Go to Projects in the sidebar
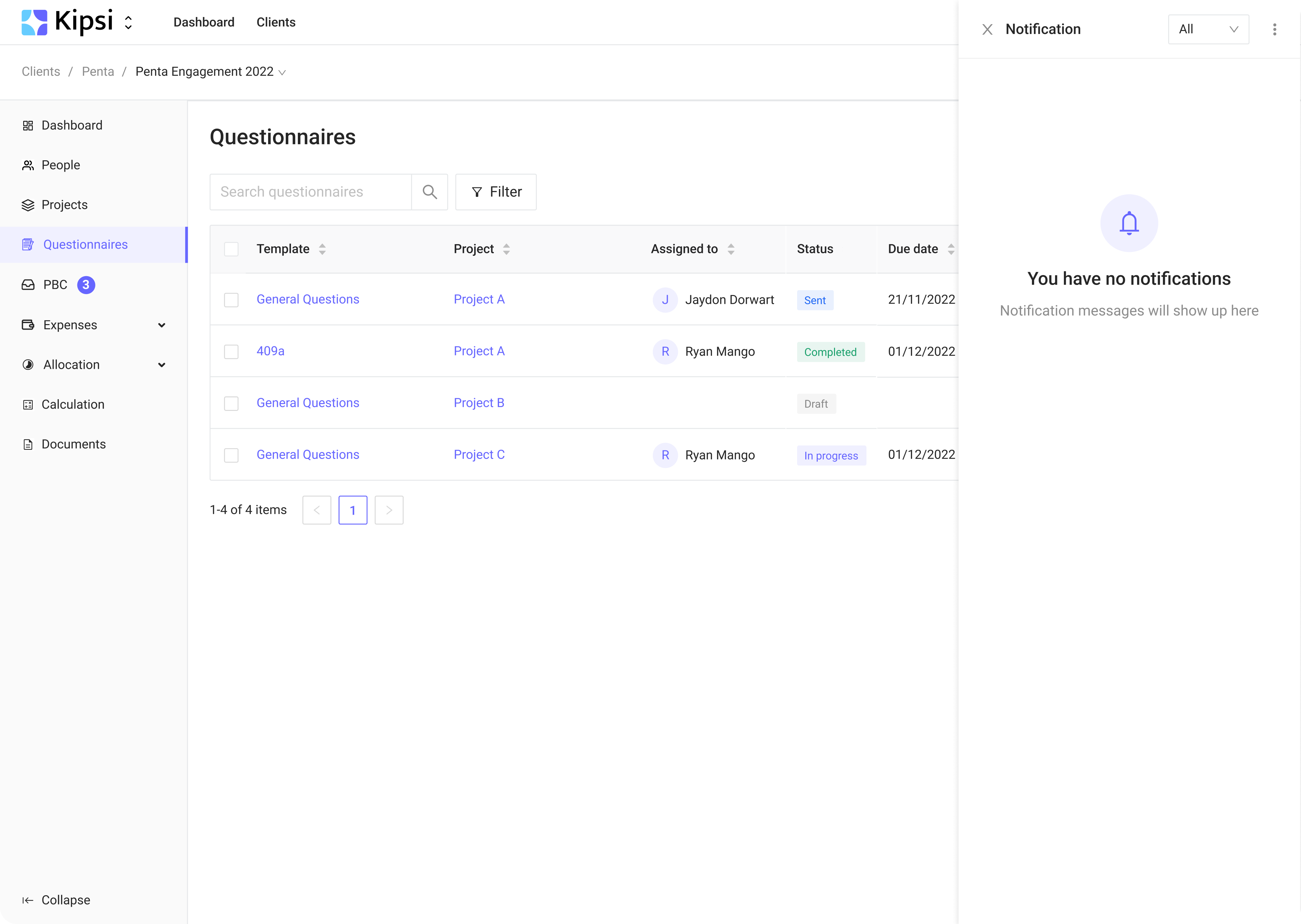 point(64,205)
